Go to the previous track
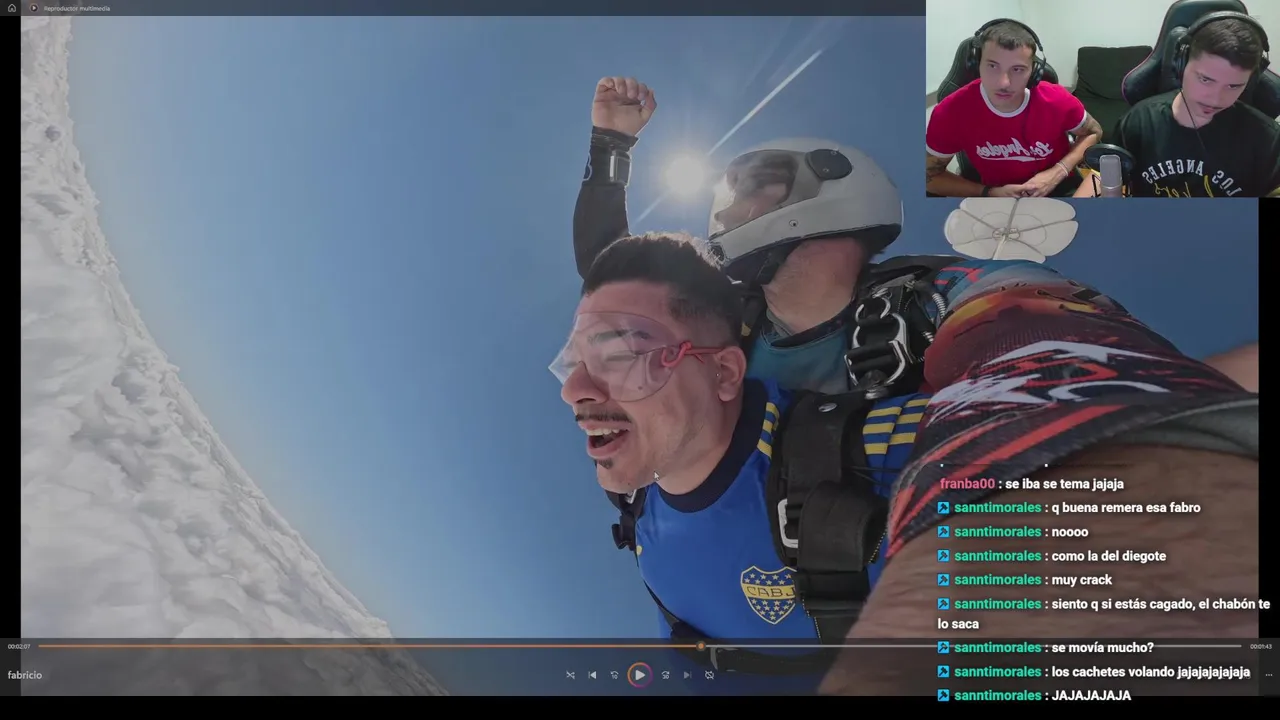1280x720 pixels. pyautogui.click(x=592, y=675)
